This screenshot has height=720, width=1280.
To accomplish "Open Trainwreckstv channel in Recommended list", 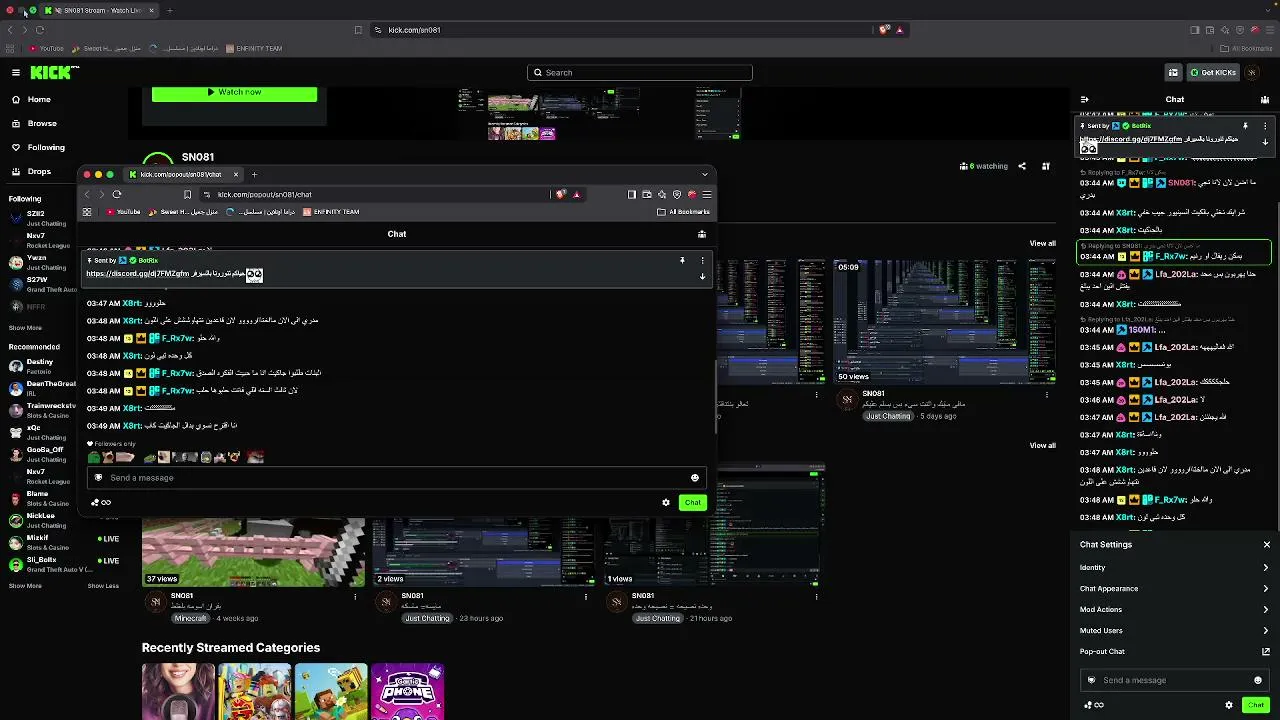I will click(x=42, y=410).
